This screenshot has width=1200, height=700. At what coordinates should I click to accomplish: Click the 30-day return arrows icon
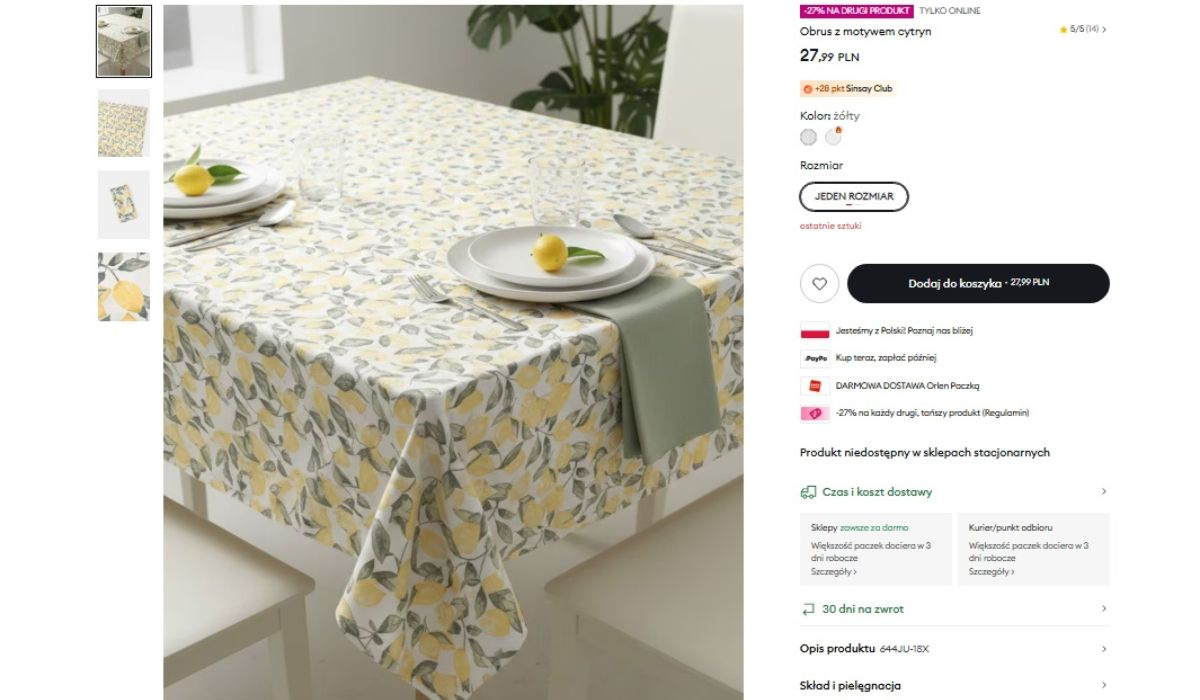coord(809,609)
